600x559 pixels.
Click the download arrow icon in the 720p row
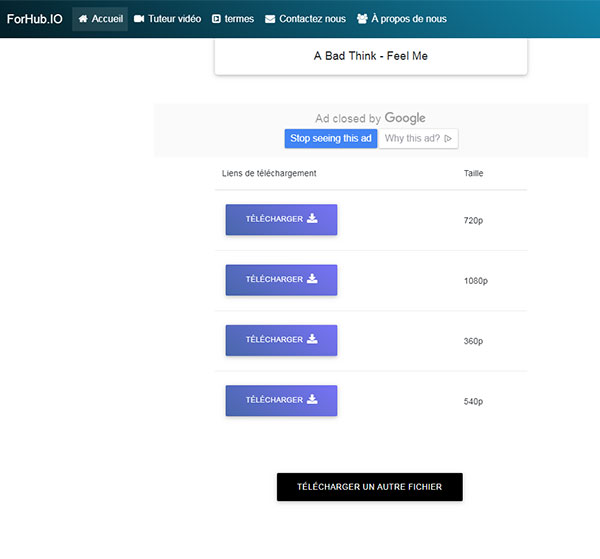312,219
